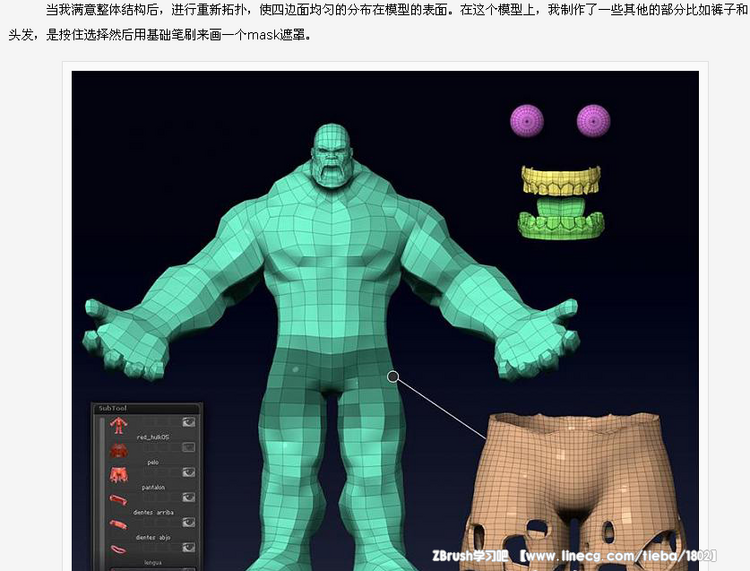
Task: Select the pantalon pants subtool thumbnail
Action: point(118,475)
